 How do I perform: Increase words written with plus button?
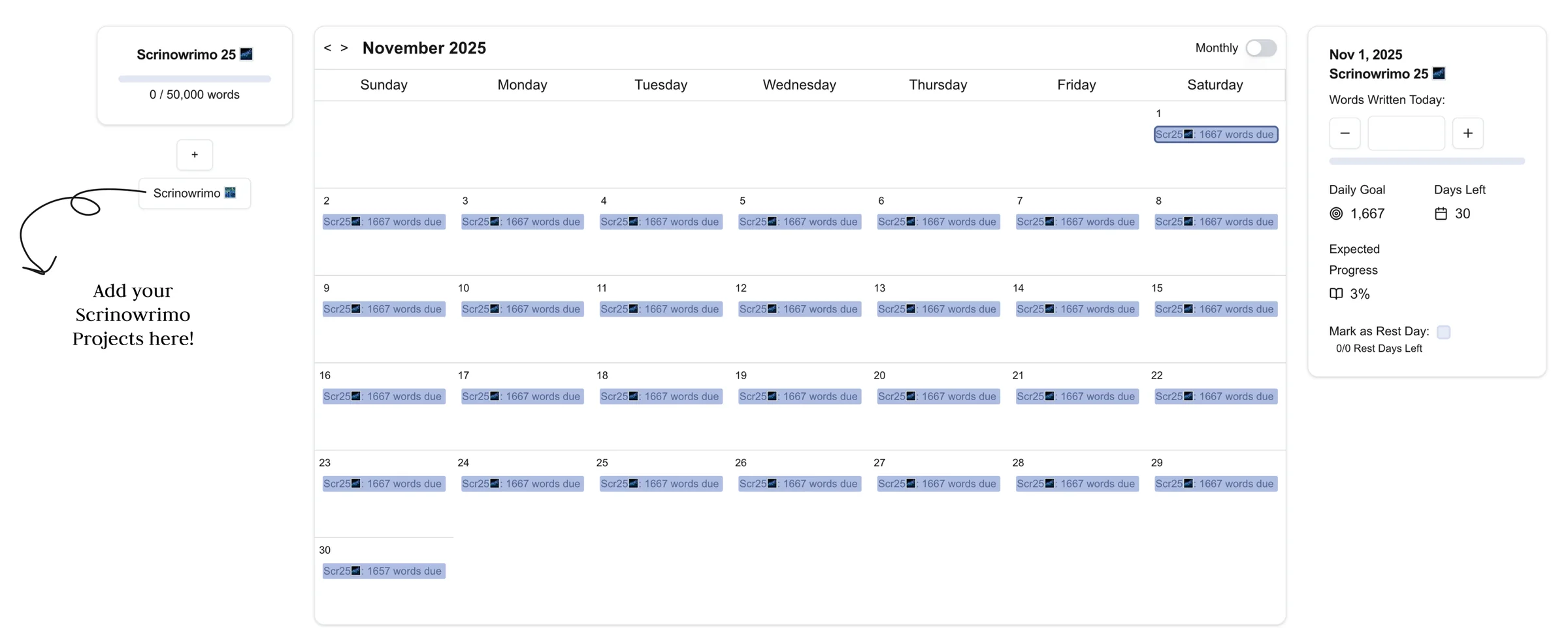pyautogui.click(x=1467, y=133)
